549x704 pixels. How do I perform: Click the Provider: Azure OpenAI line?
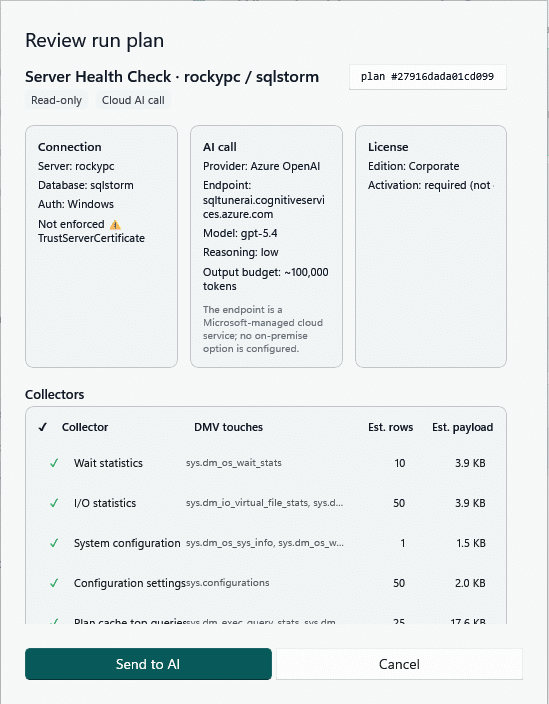click(x=261, y=166)
